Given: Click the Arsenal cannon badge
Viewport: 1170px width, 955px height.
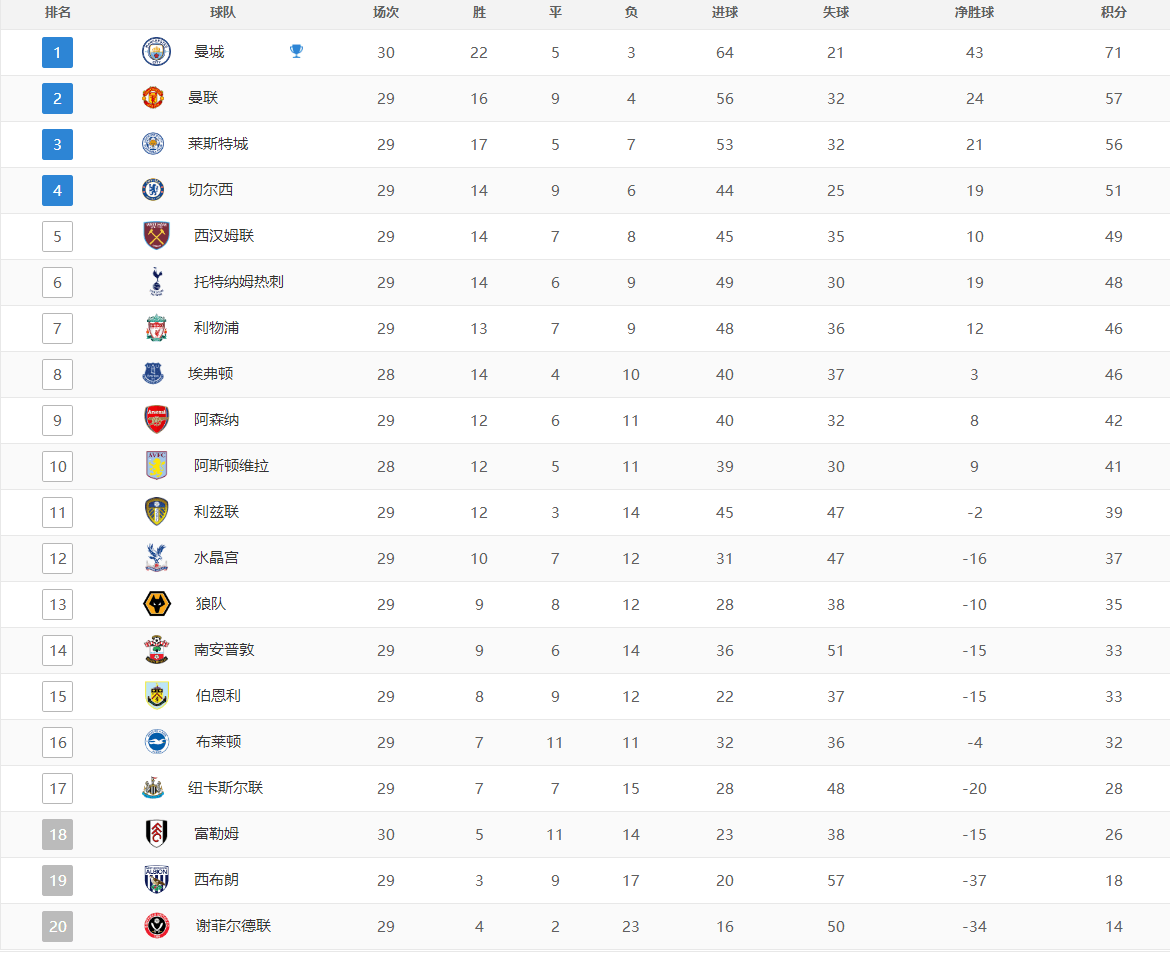Looking at the screenshot, I should pyautogui.click(x=156, y=420).
